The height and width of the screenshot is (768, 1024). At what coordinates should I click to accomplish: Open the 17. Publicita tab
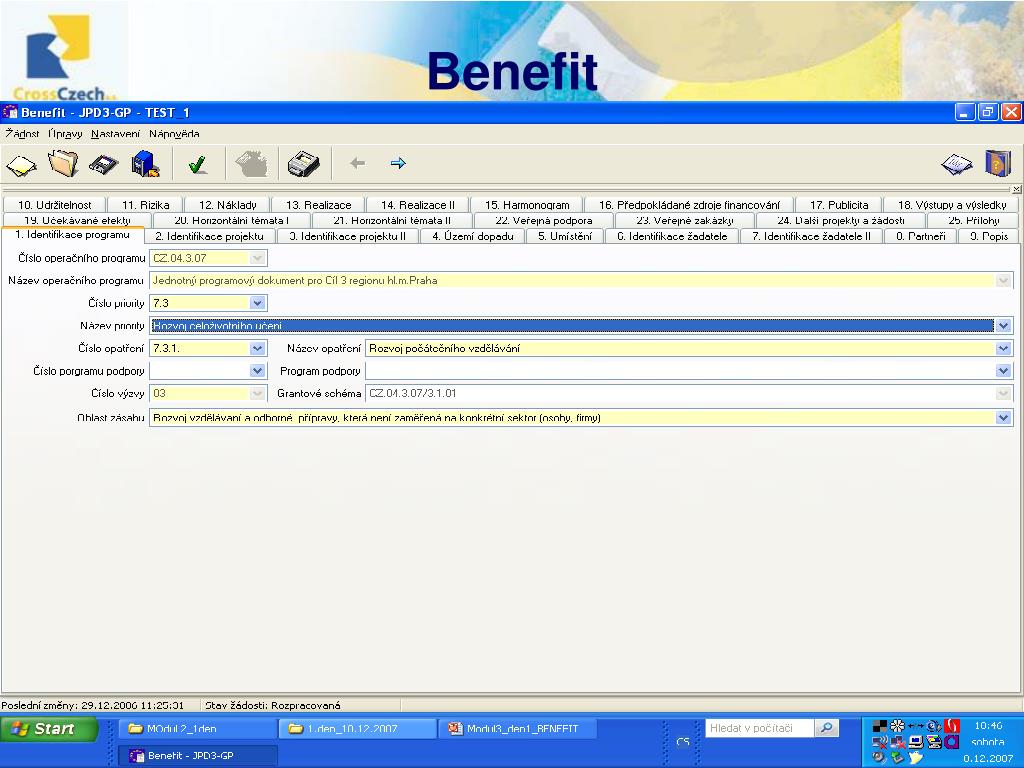pyautogui.click(x=839, y=205)
